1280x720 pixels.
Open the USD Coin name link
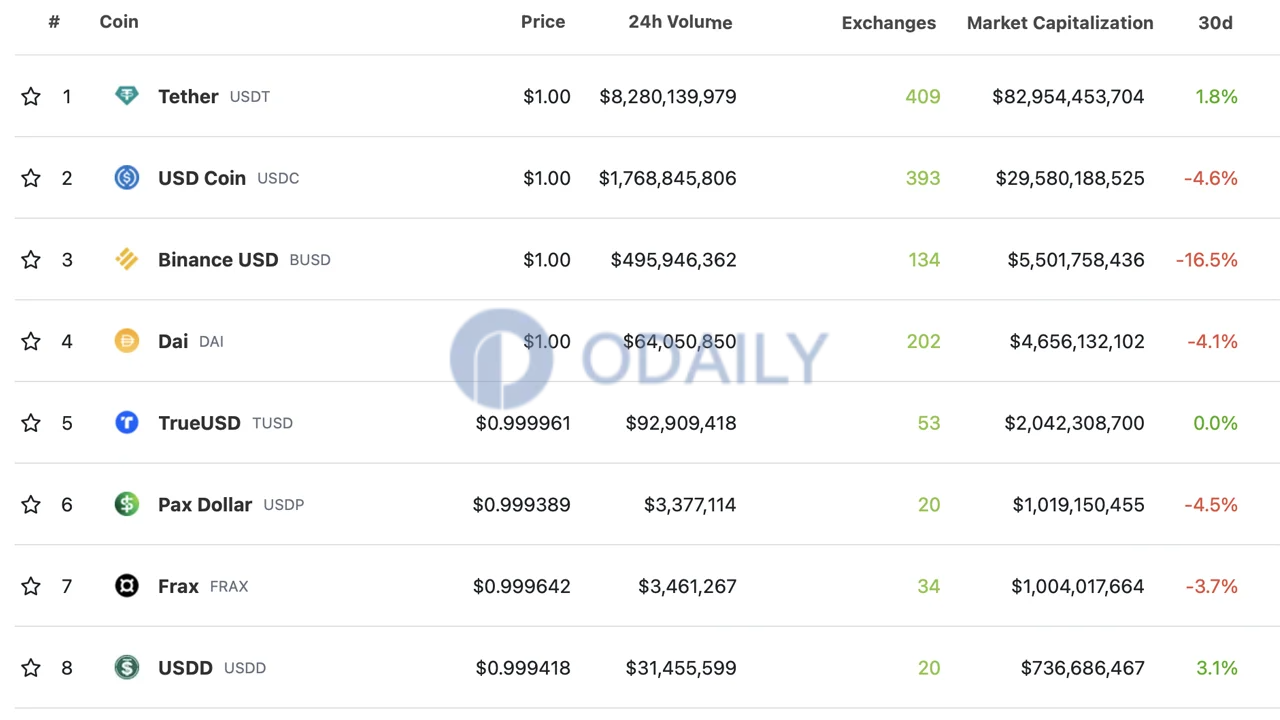tap(202, 178)
